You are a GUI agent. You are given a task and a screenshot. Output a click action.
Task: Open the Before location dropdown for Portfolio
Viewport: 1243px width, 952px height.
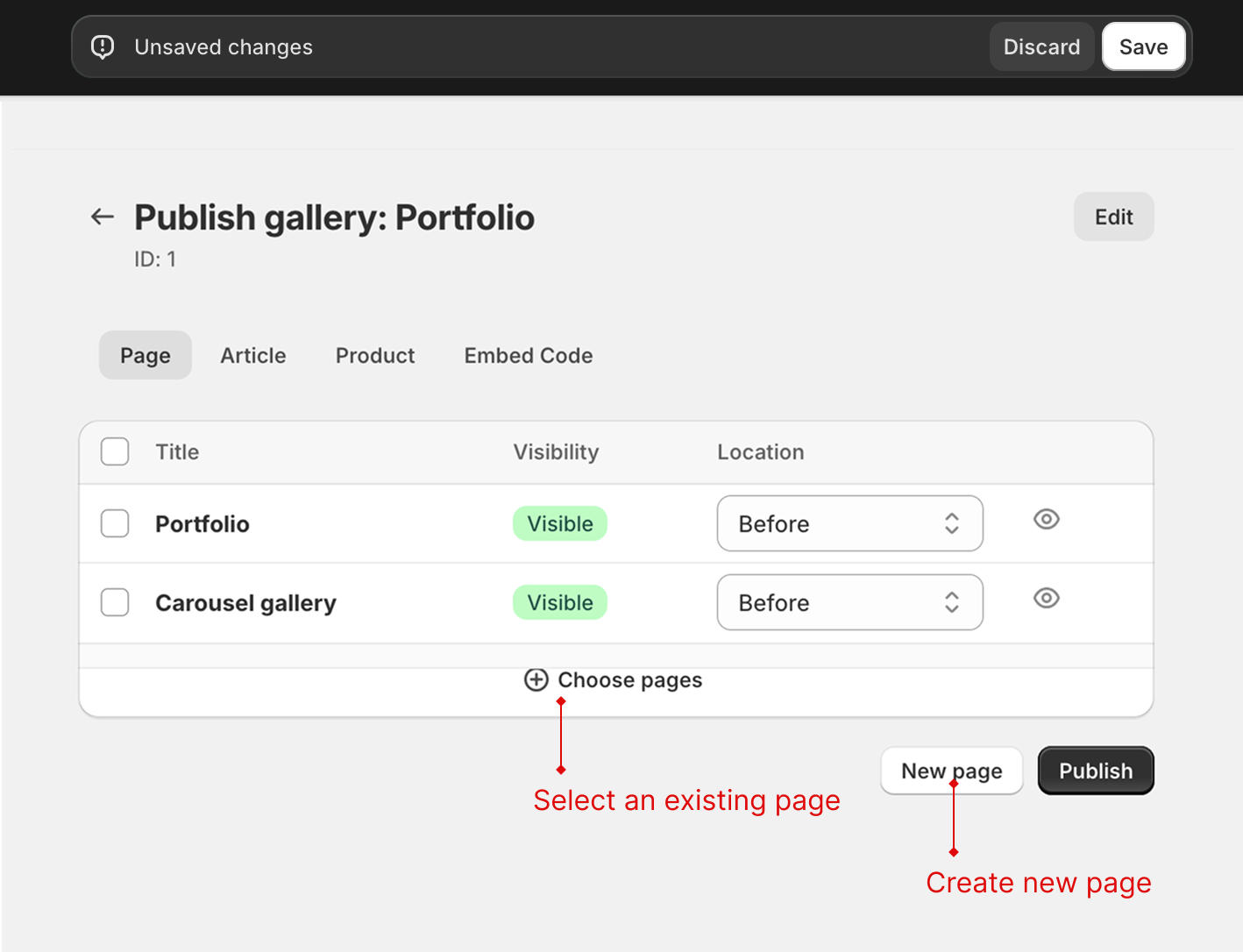(849, 523)
